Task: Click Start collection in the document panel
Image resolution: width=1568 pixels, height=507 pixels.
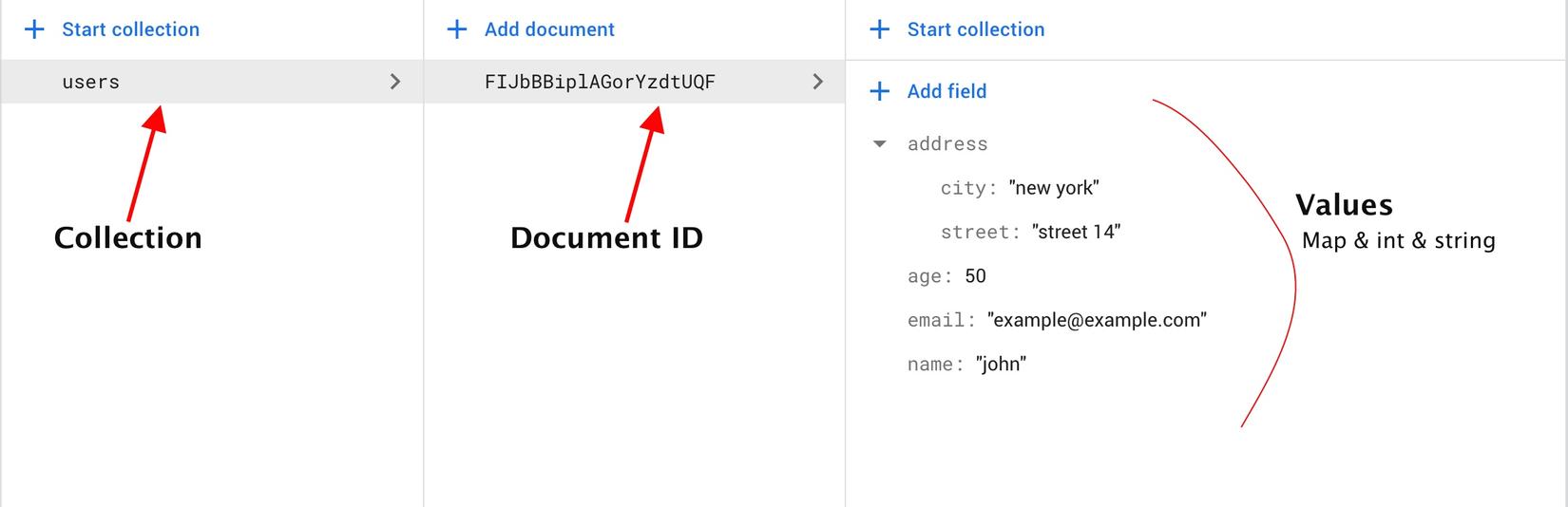Action: coord(975,29)
